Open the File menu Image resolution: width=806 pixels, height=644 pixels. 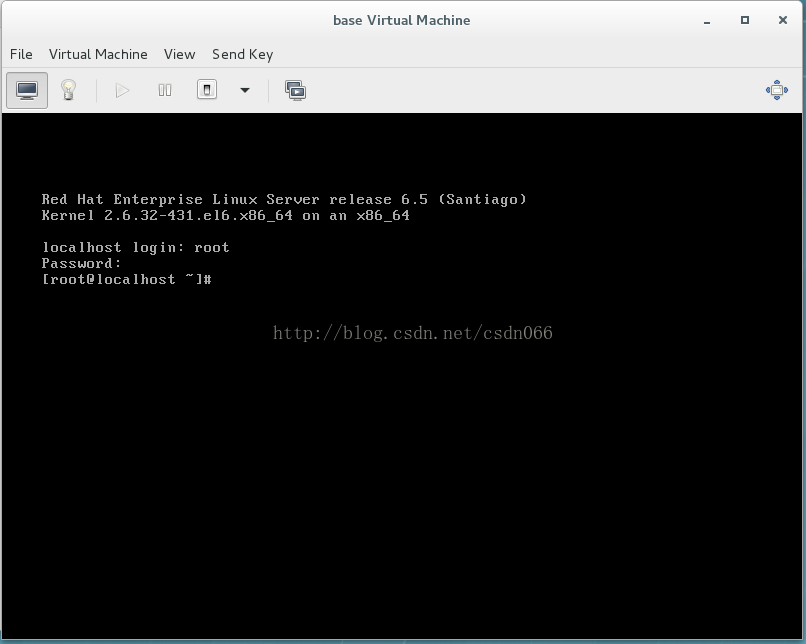[x=21, y=54]
